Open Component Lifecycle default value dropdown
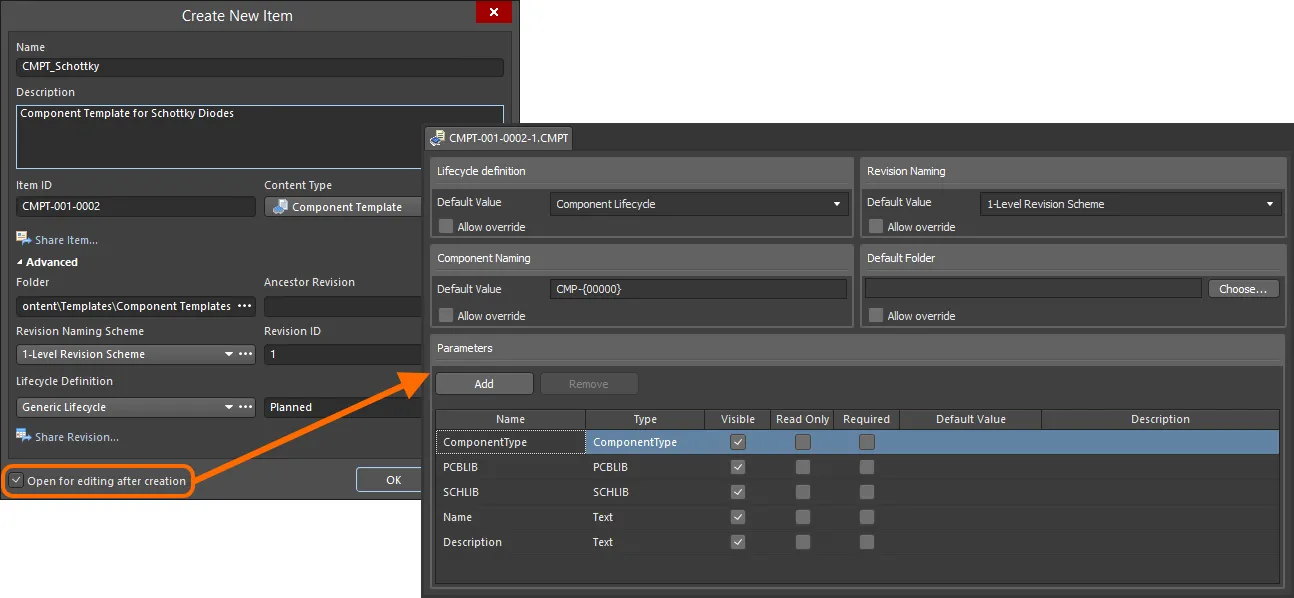This screenshot has height=598, width=1294. coord(837,204)
